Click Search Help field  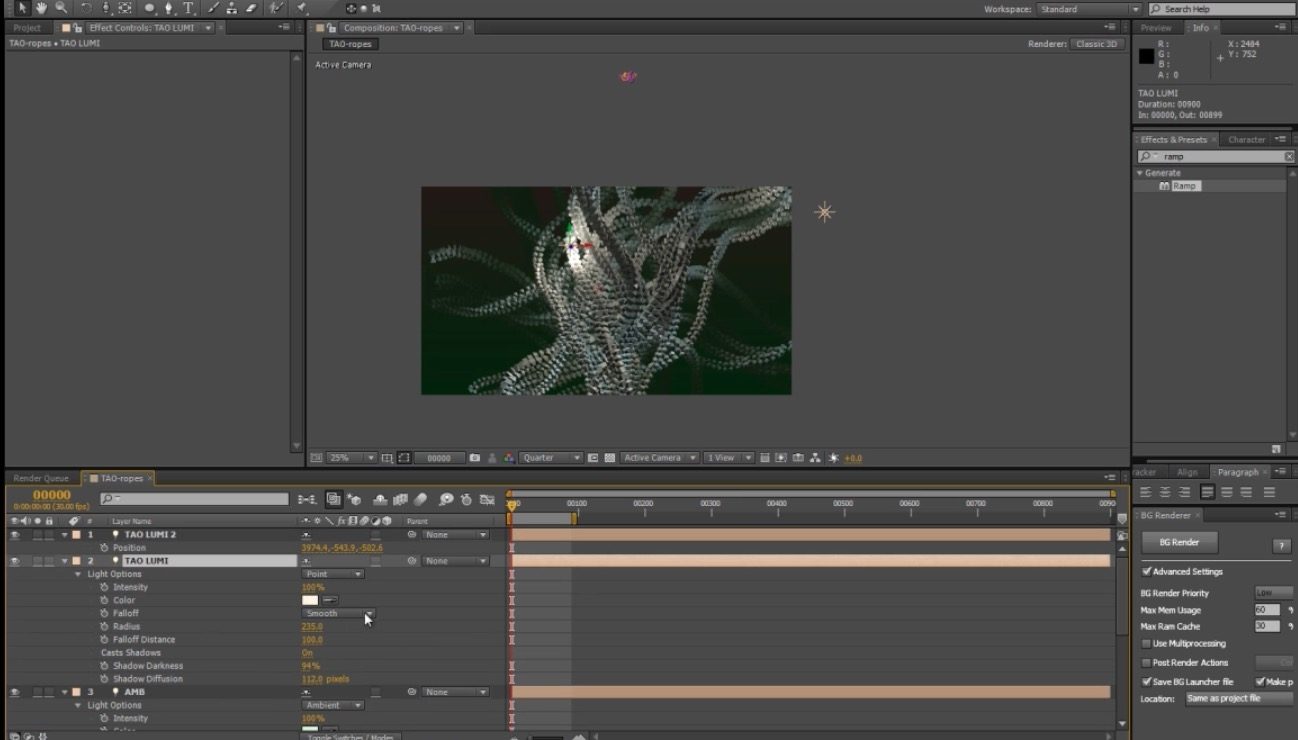1221,9
